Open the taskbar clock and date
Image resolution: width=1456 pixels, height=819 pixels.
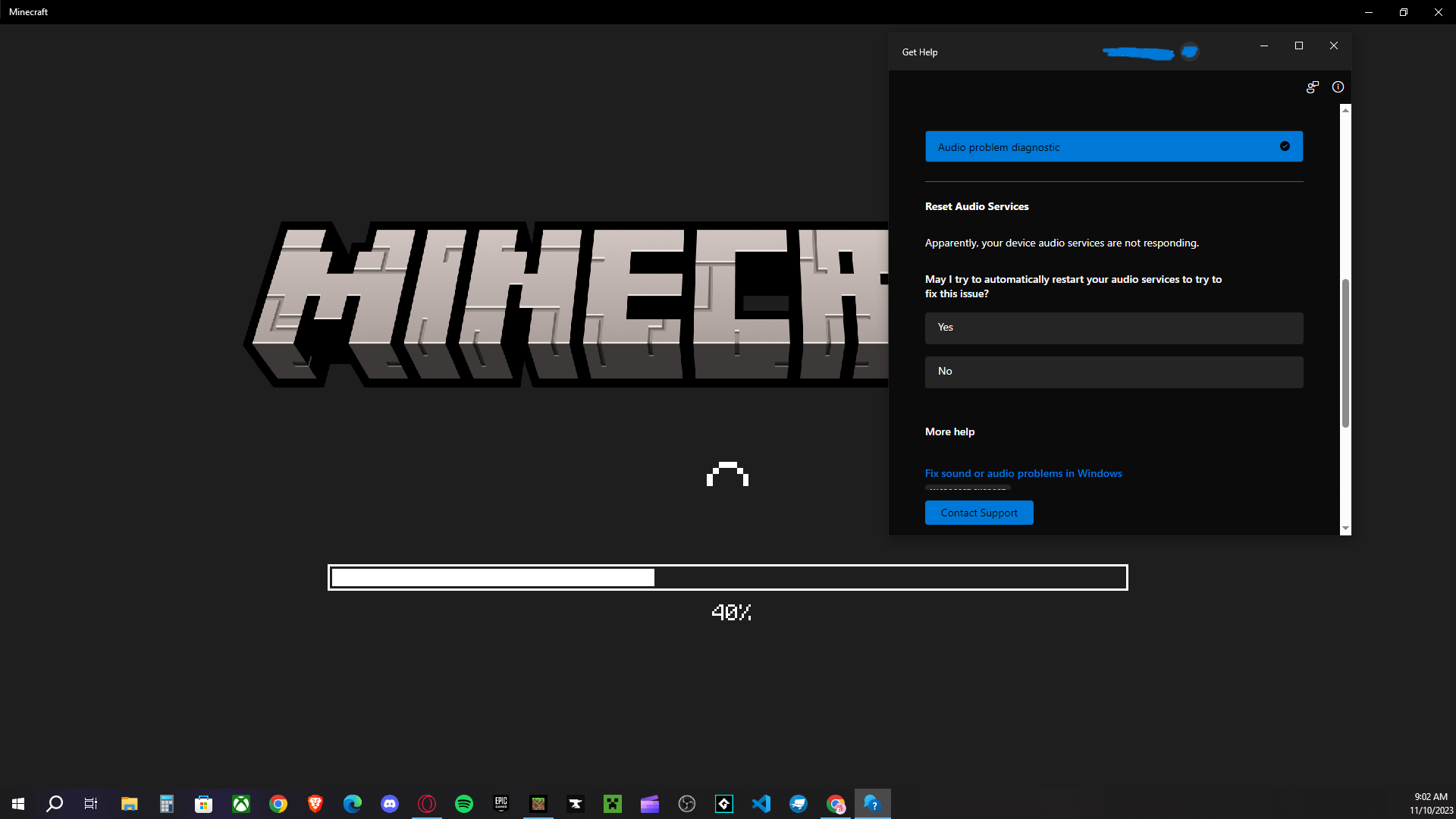[1430, 804]
